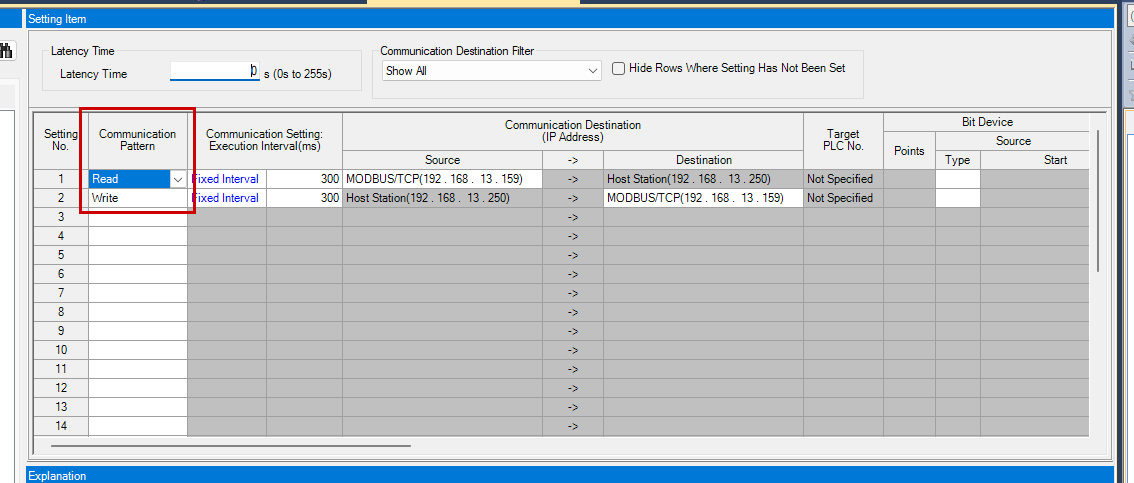Viewport: 1134px width, 483px height.
Task: Click the Destination column header
Action: coord(703,160)
